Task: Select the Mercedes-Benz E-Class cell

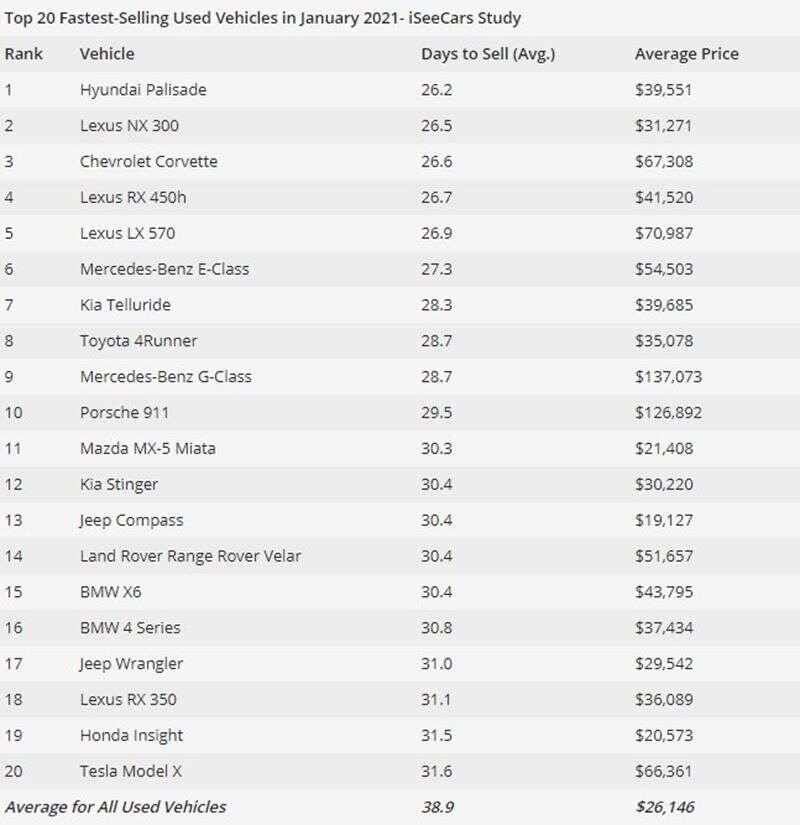Action: coord(165,269)
